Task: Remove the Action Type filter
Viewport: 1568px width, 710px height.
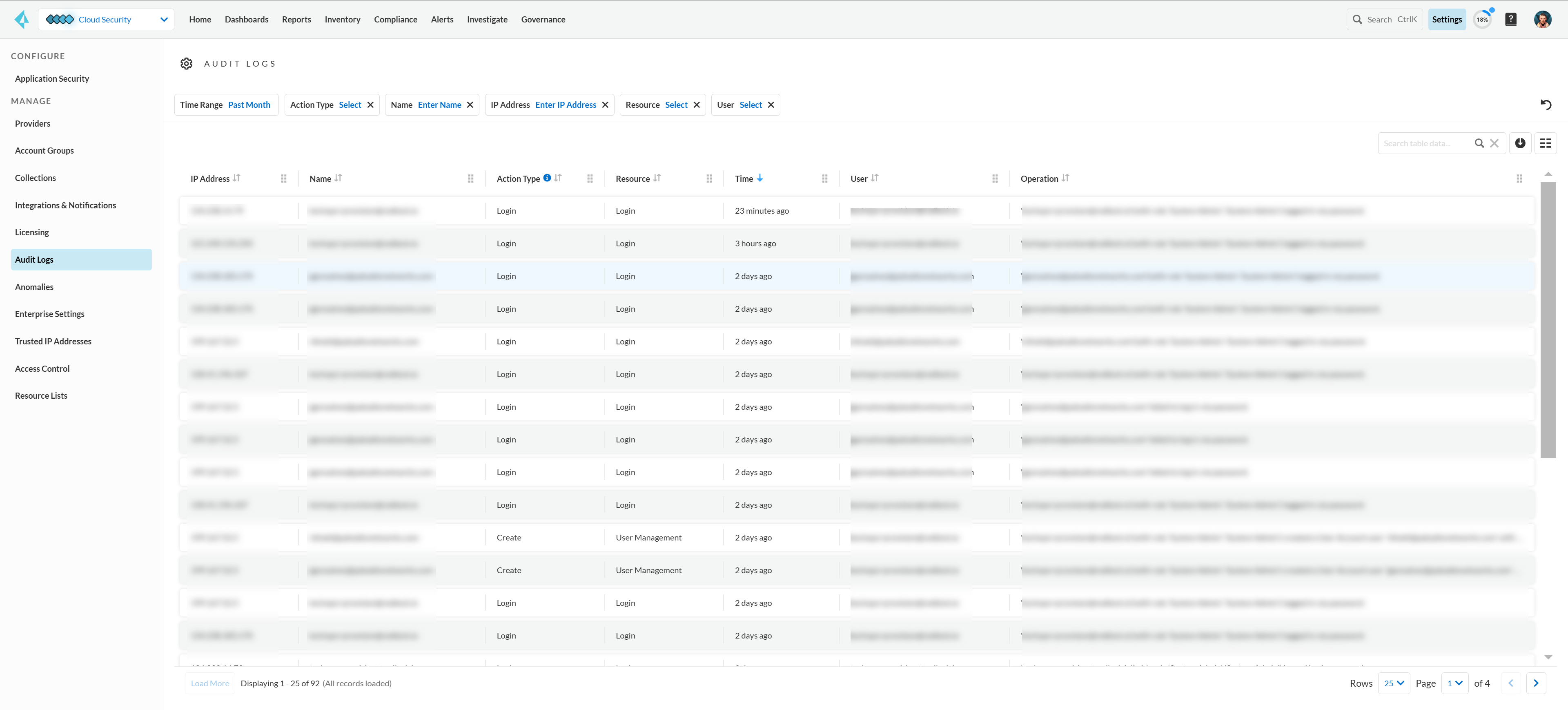Action: (370, 105)
